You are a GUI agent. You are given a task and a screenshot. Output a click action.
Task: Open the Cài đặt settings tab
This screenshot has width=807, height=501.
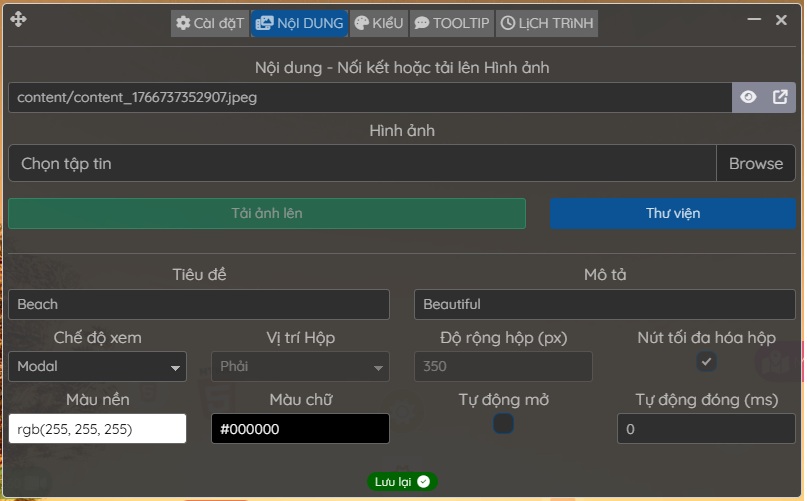click(209, 23)
